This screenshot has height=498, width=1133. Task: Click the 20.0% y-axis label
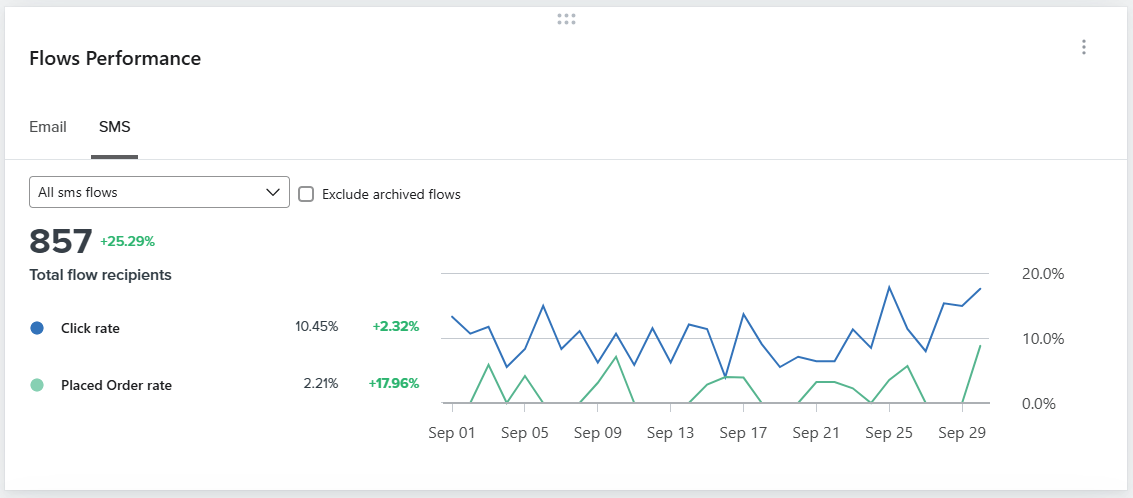tap(1043, 274)
